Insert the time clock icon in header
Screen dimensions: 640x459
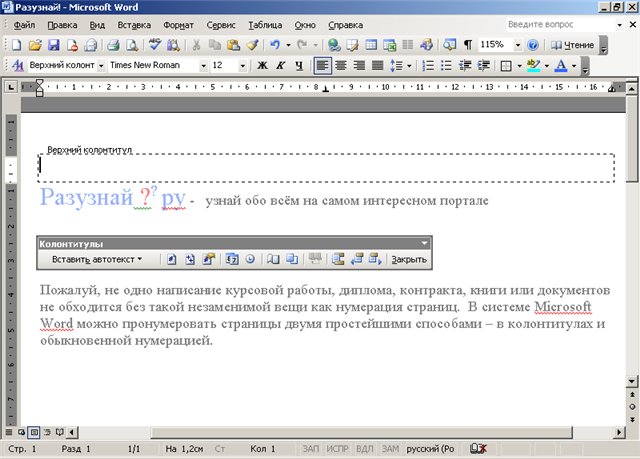(x=250, y=259)
